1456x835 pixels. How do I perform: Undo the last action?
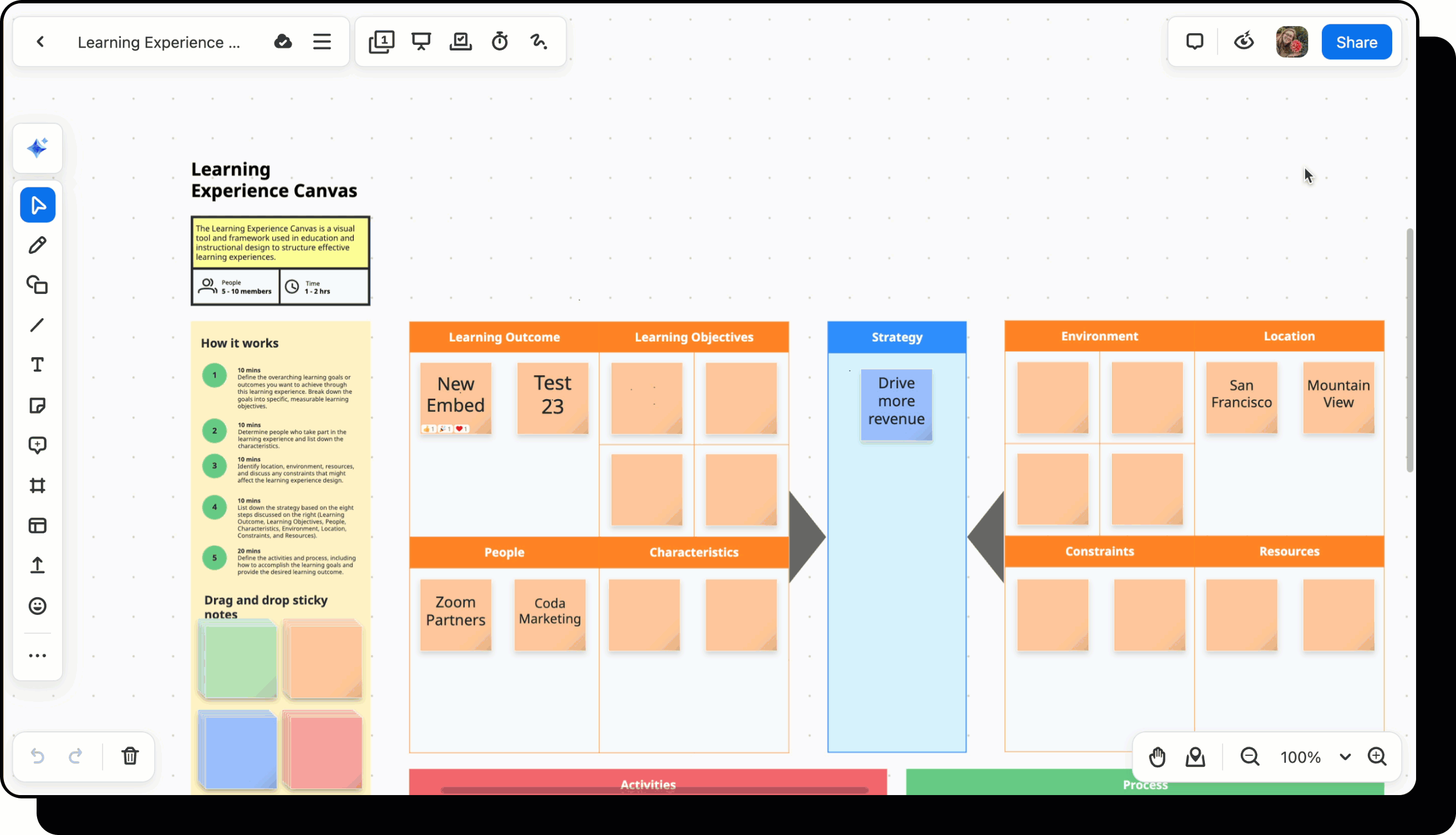tap(37, 756)
